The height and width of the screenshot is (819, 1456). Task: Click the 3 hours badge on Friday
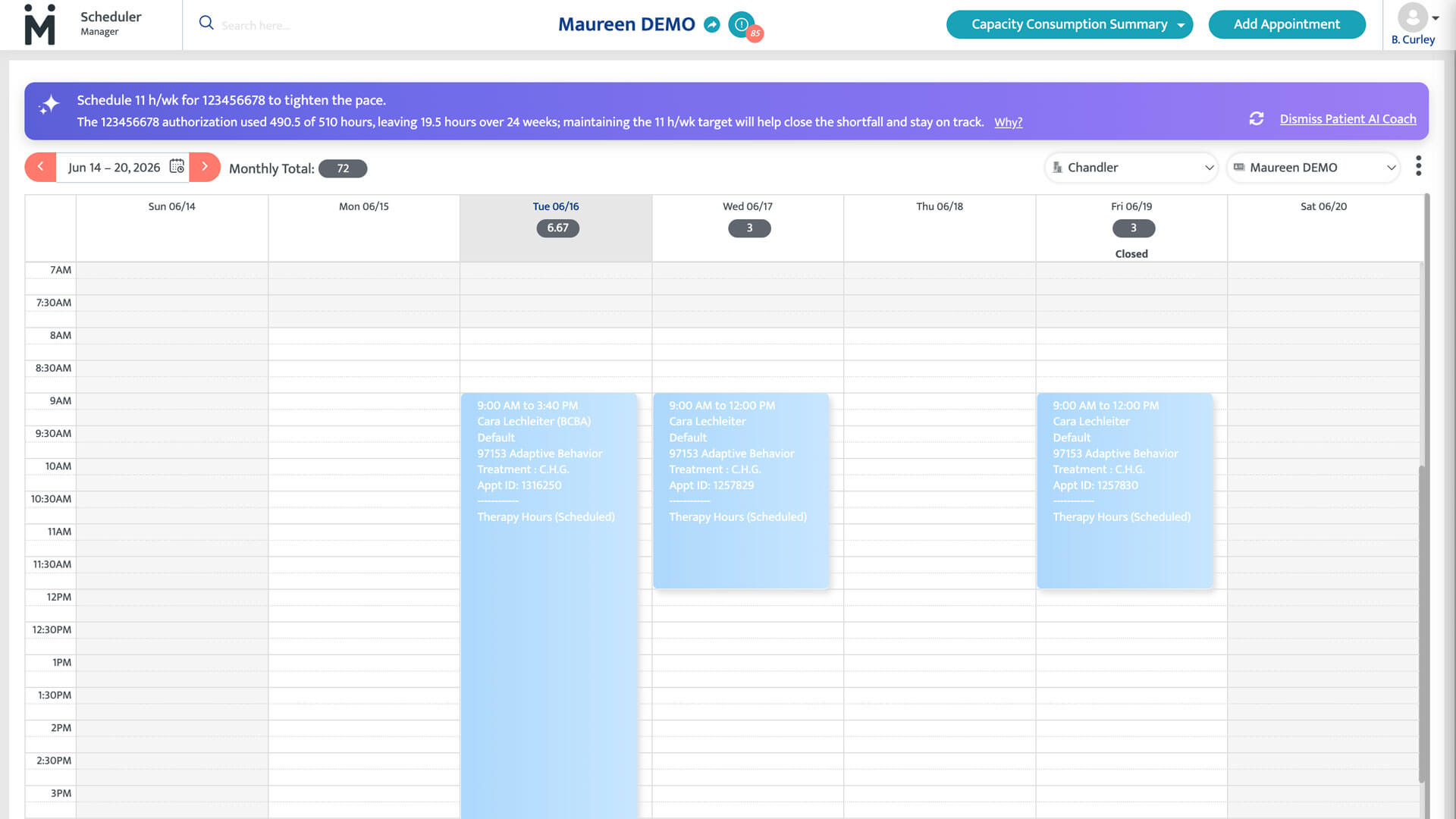coord(1133,228)
